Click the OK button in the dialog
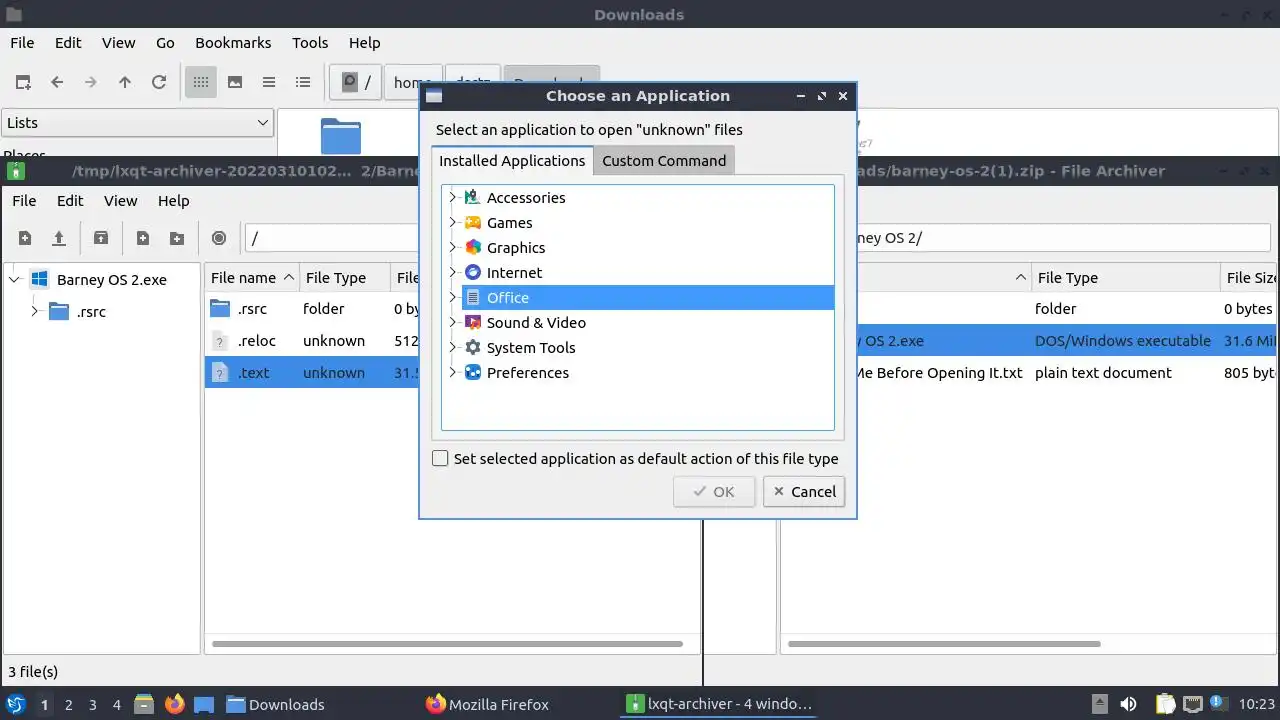Image resolution: width=1280 pixels, height=720 pixels. click(714, 491)
